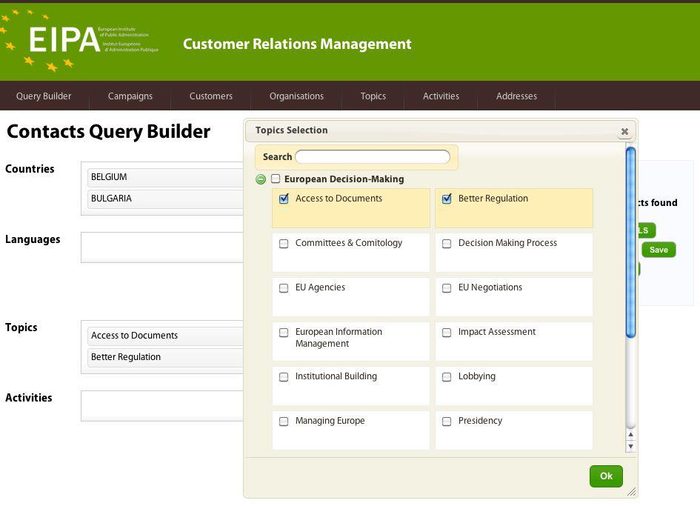Uncheck the Access to Documents checkbox
Screen dimensions: 700x506
284,199
